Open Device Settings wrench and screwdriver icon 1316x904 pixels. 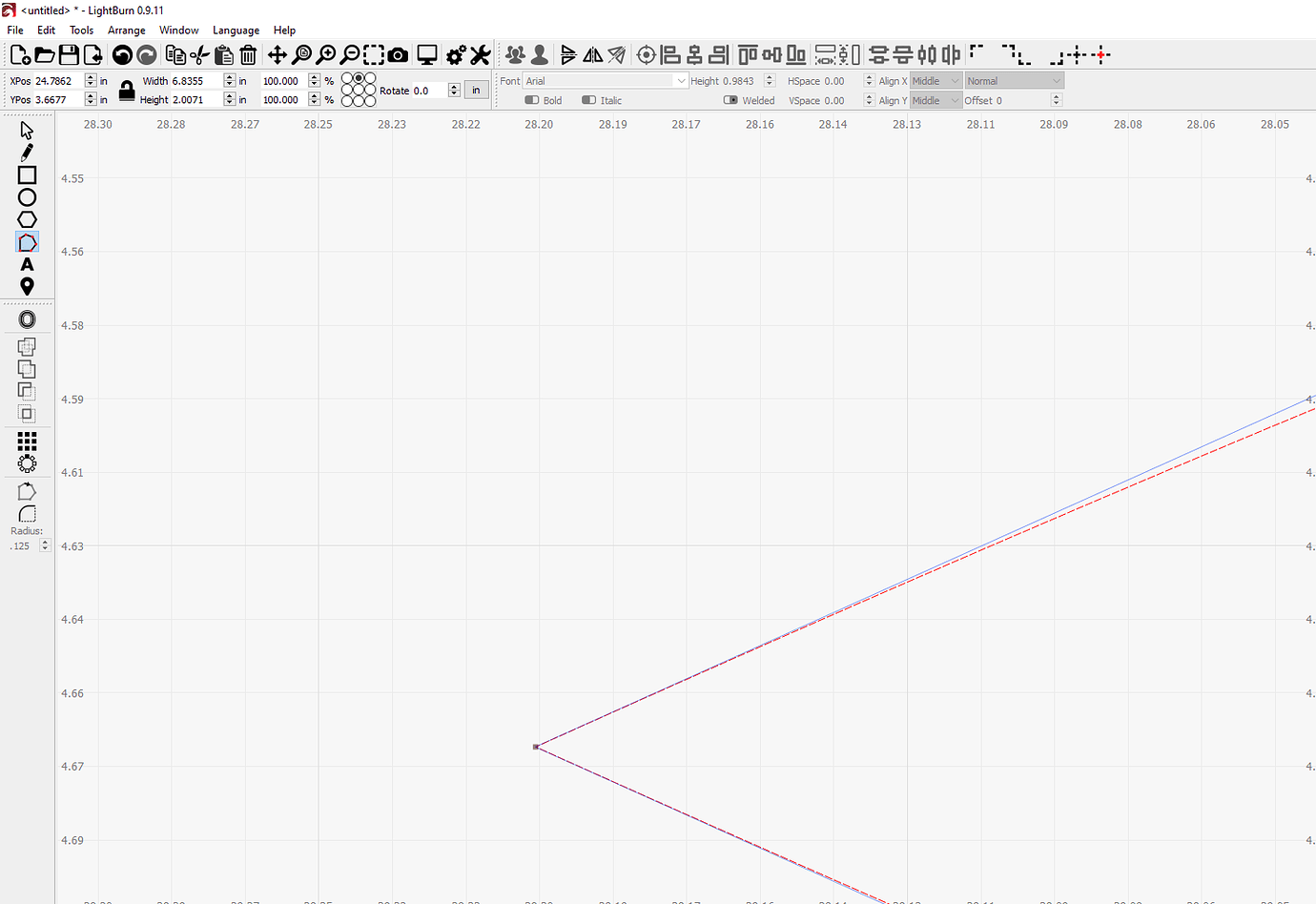tap(481, 55)
